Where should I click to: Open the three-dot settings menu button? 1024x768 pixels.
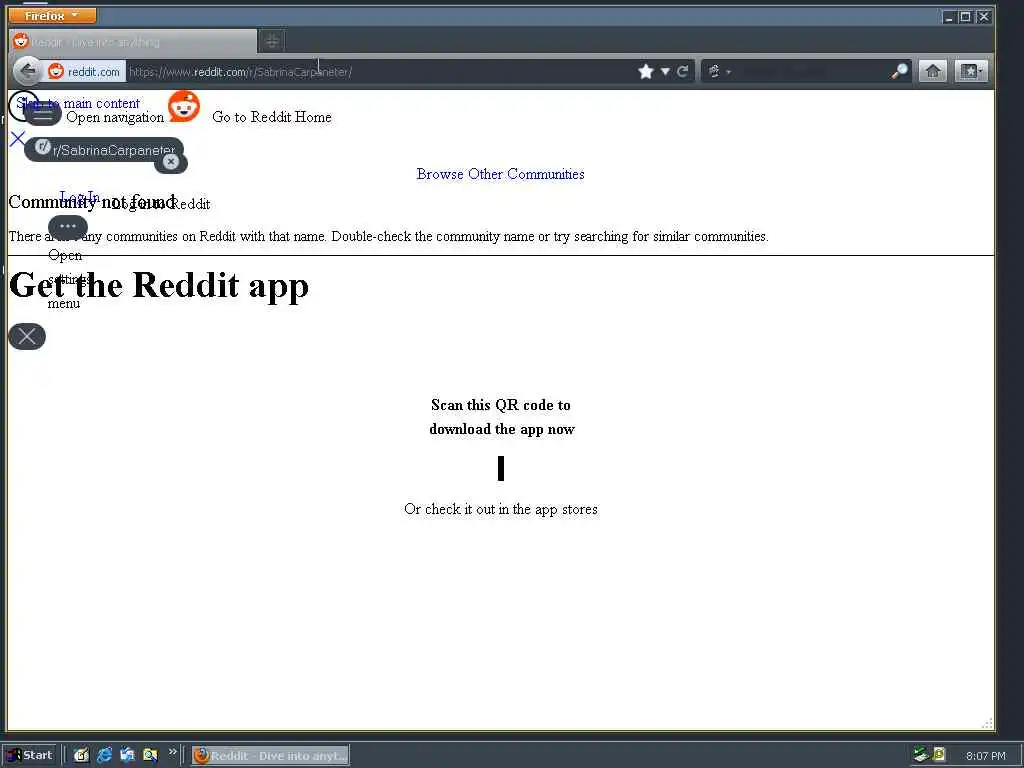[x=68, y=227]
